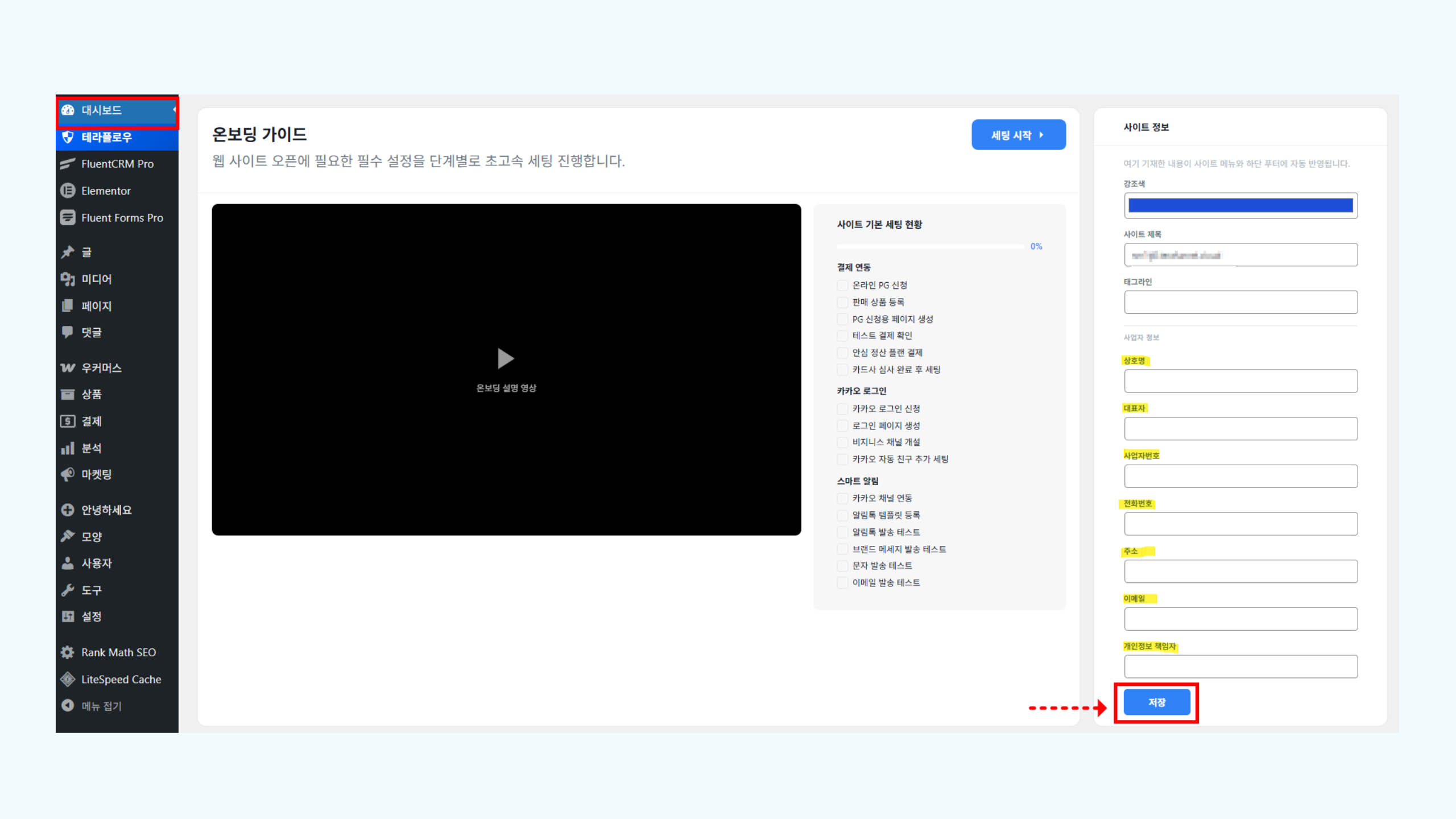This screenshot has height=819, width=1456.
Task: Click the 우커머스 WooCommerce icon
Action: pos(68,368)
